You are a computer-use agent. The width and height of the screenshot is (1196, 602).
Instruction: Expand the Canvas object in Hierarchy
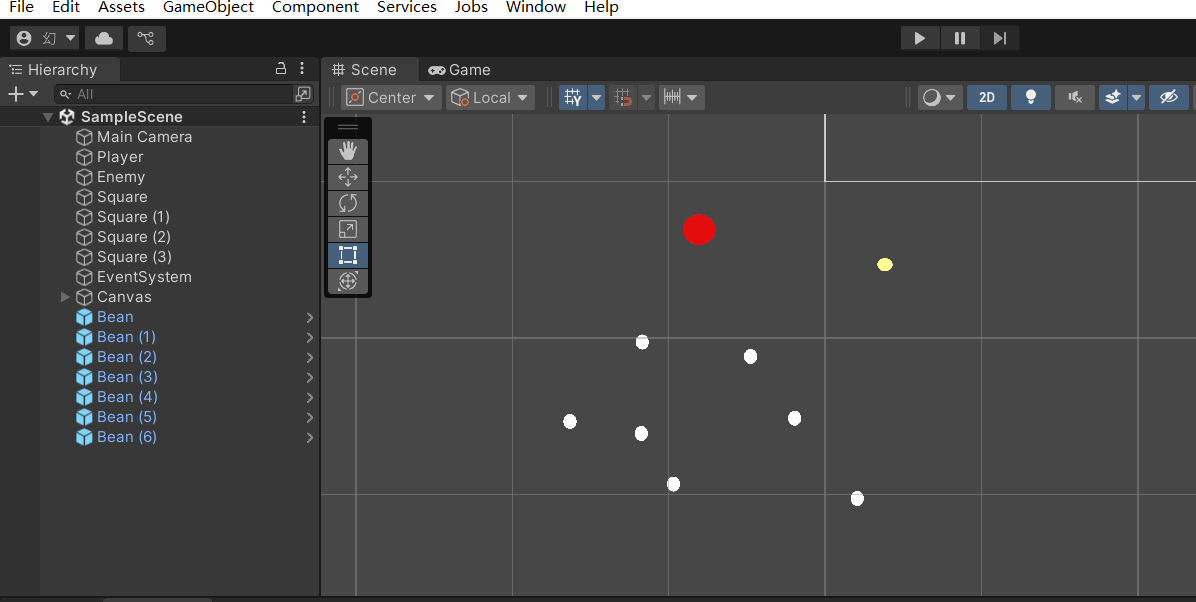point(66,297)
